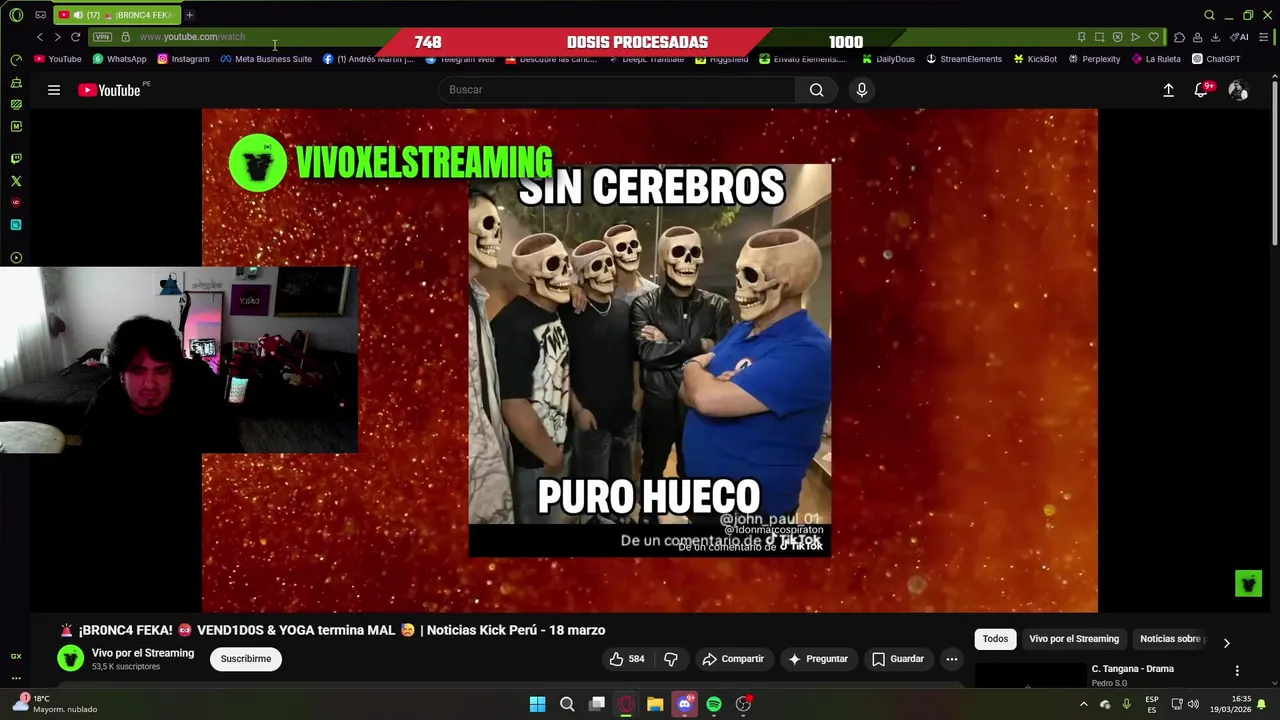Go to YouTube home via logo
This screenshot has width=1280, height=720.
[x=110, y=90]
